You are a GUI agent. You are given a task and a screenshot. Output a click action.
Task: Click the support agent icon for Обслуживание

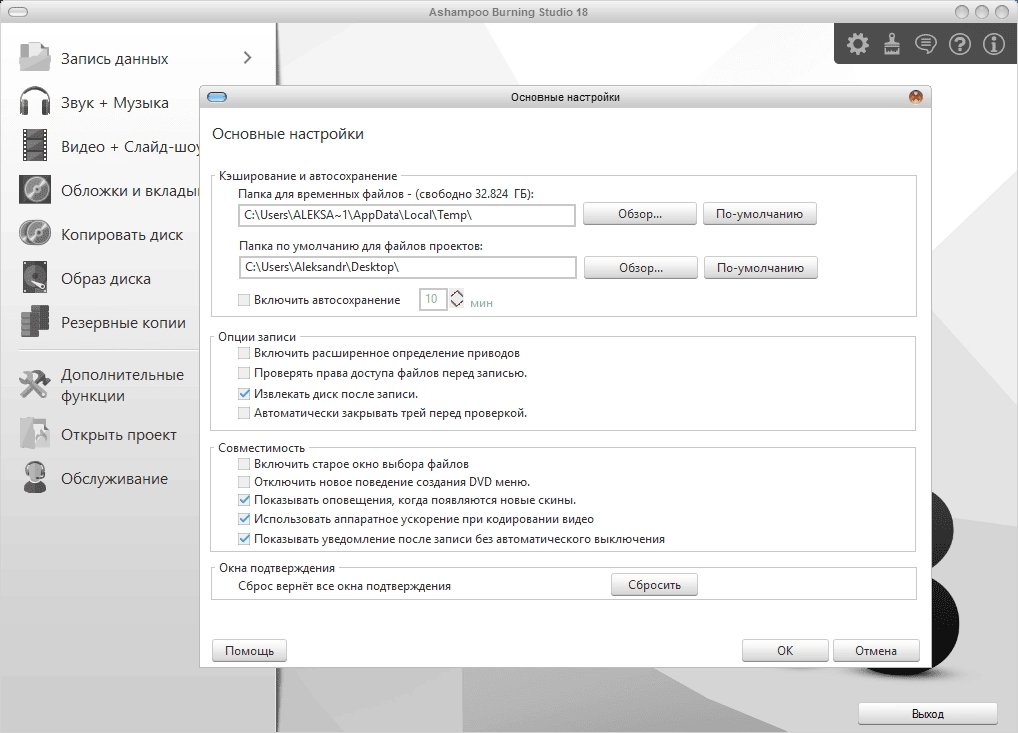[x=34, y=477]
